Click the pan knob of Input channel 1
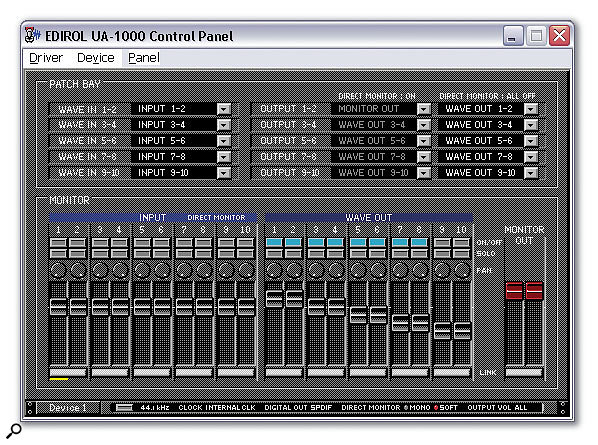Viewport: 598px width, 445px height. tap(58, 270)
